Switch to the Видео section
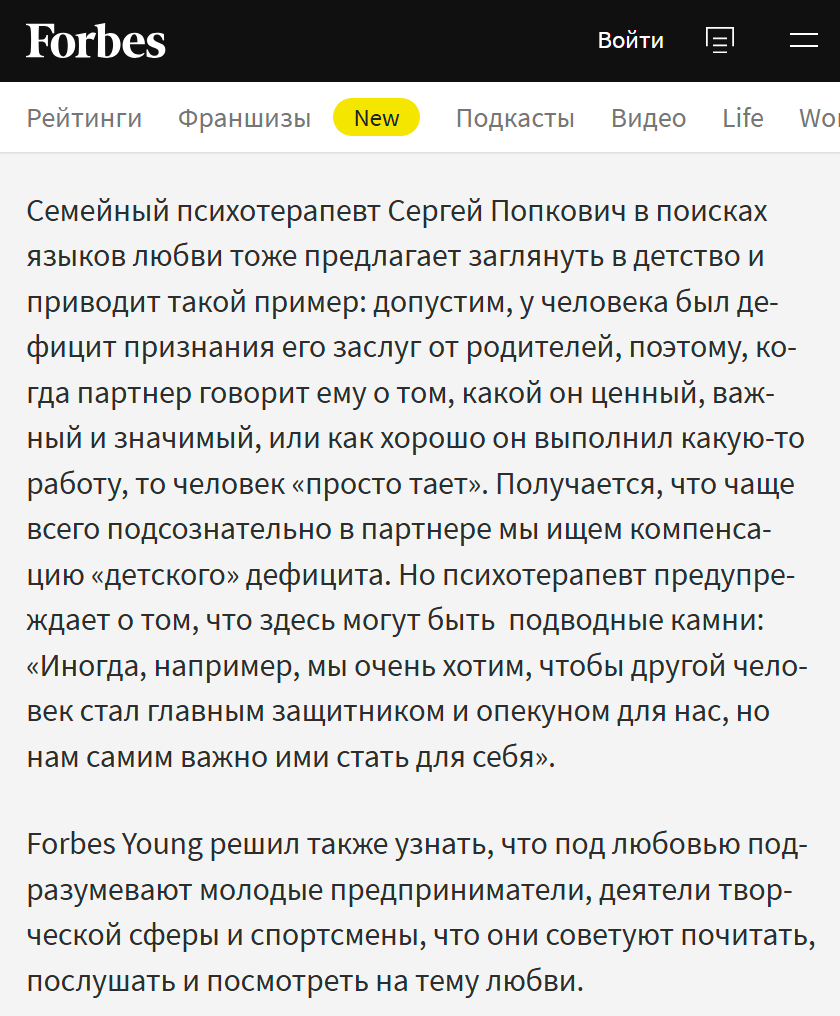840x1016 pixels. [x=648, y=118]
